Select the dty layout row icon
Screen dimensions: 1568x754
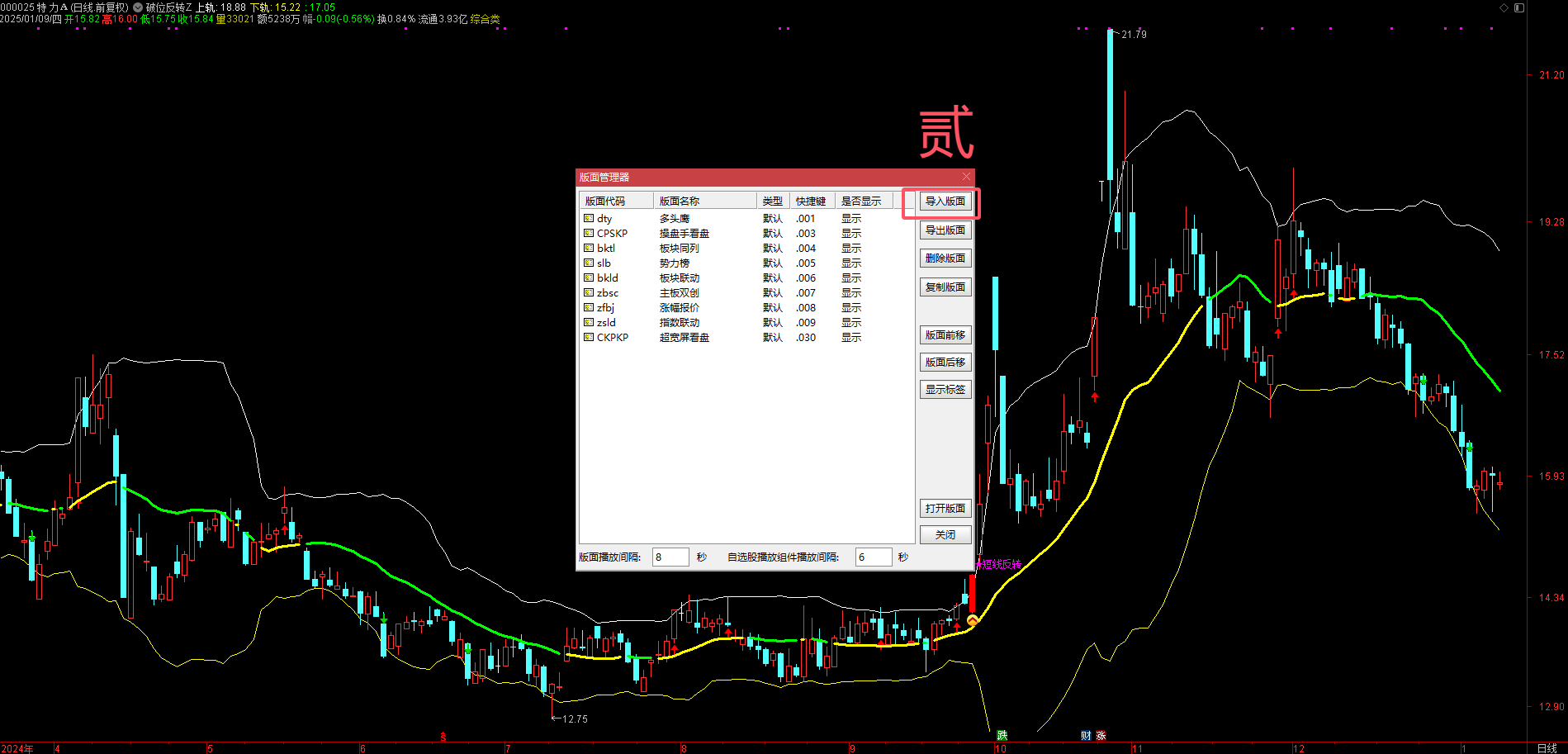pos(589,219)
